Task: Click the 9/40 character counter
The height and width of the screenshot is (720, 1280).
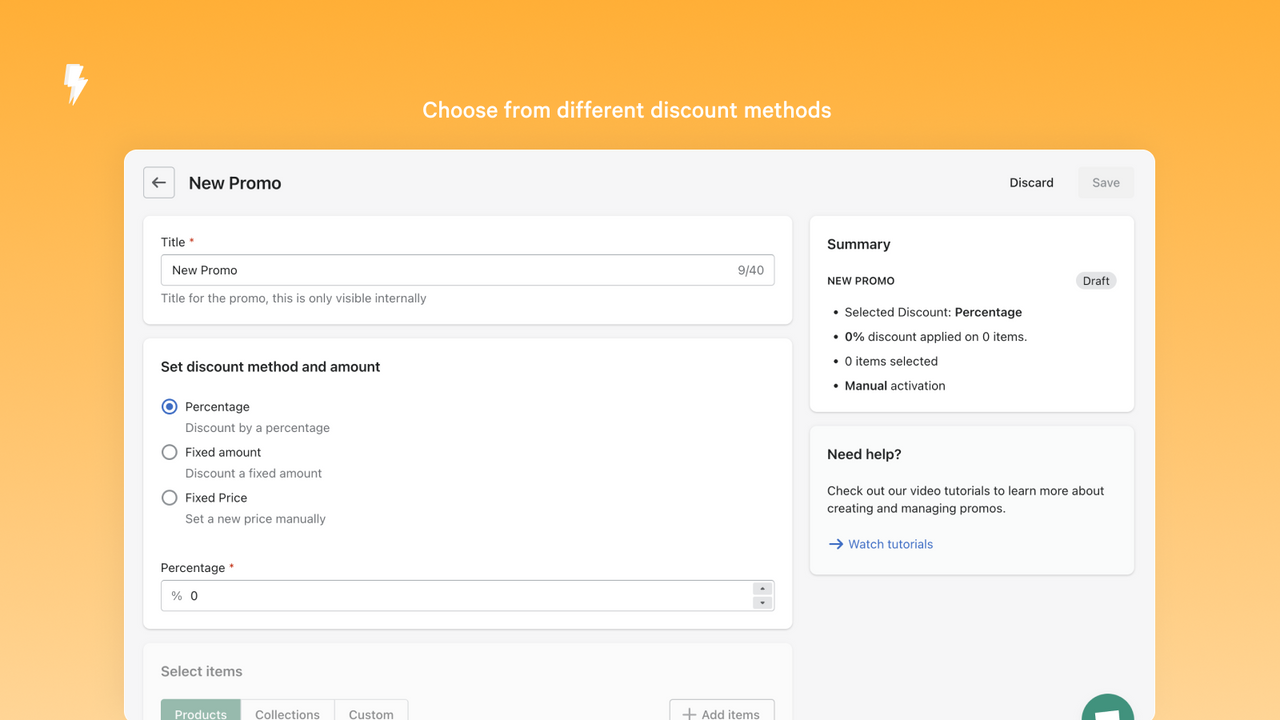Action: click(x=751, y=270)
